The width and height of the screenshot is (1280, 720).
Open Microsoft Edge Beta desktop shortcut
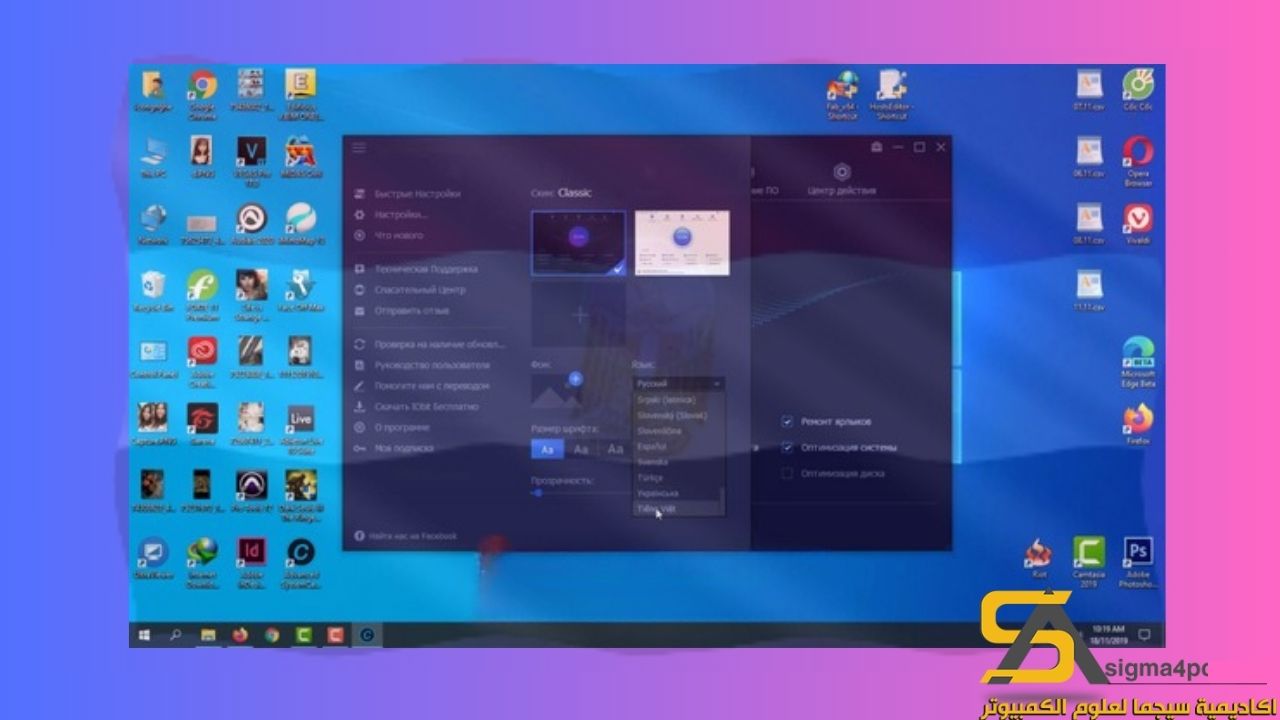coord(1138,361)
